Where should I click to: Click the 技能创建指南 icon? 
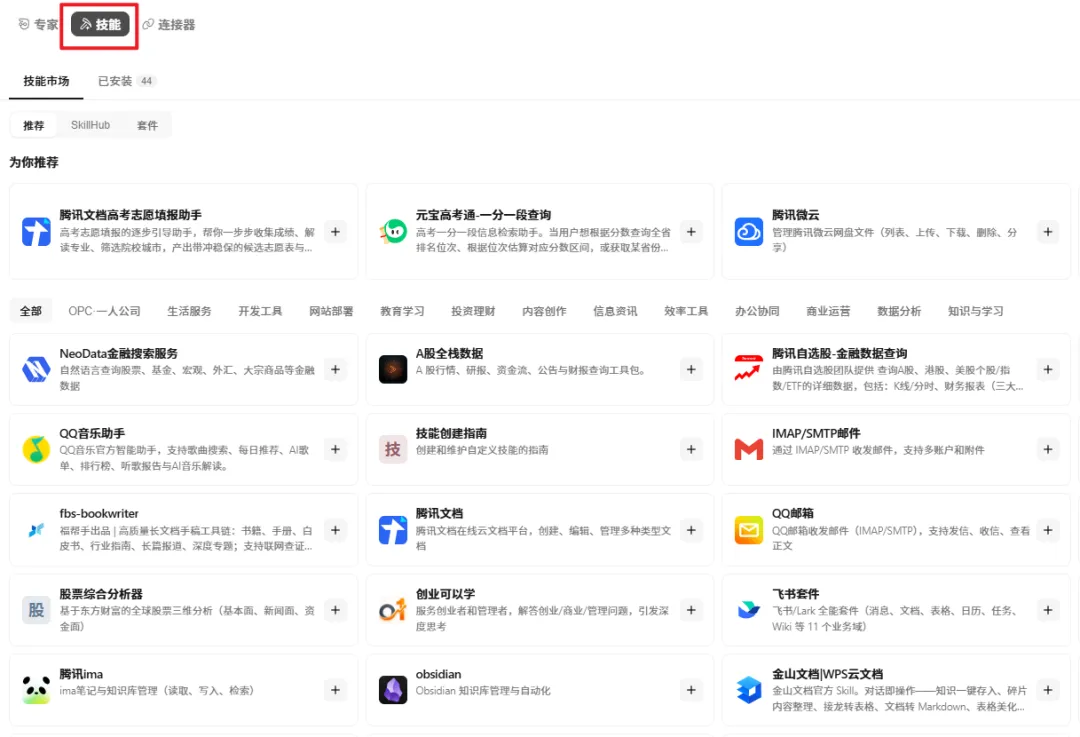coord(393,449)
